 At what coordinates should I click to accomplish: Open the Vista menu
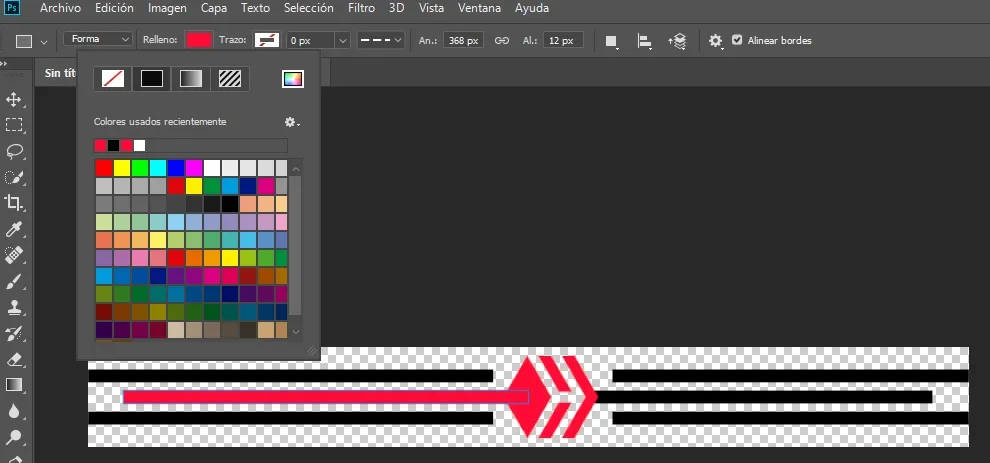pos(431,8)
